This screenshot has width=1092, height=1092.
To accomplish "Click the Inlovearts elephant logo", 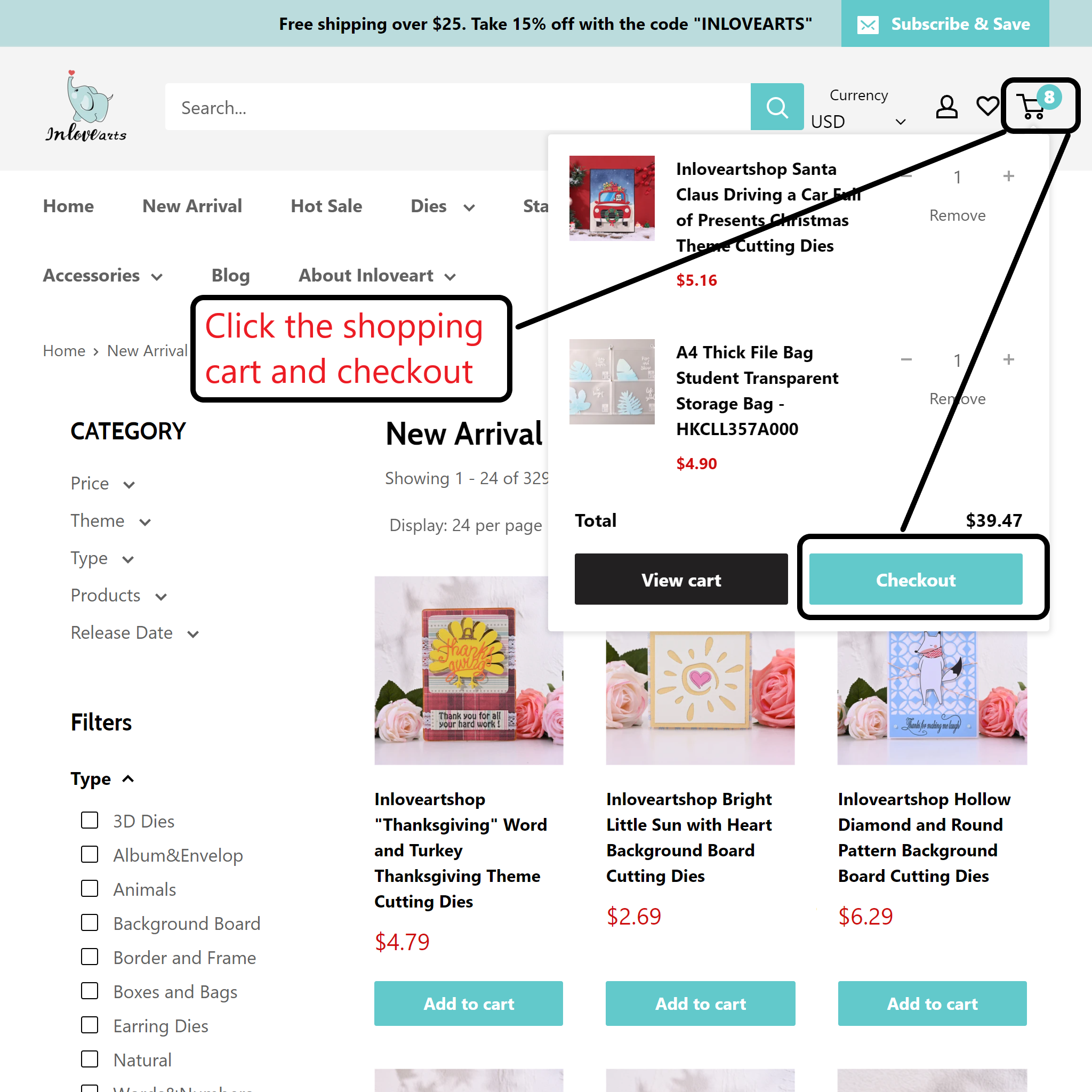I will (86, 106).
